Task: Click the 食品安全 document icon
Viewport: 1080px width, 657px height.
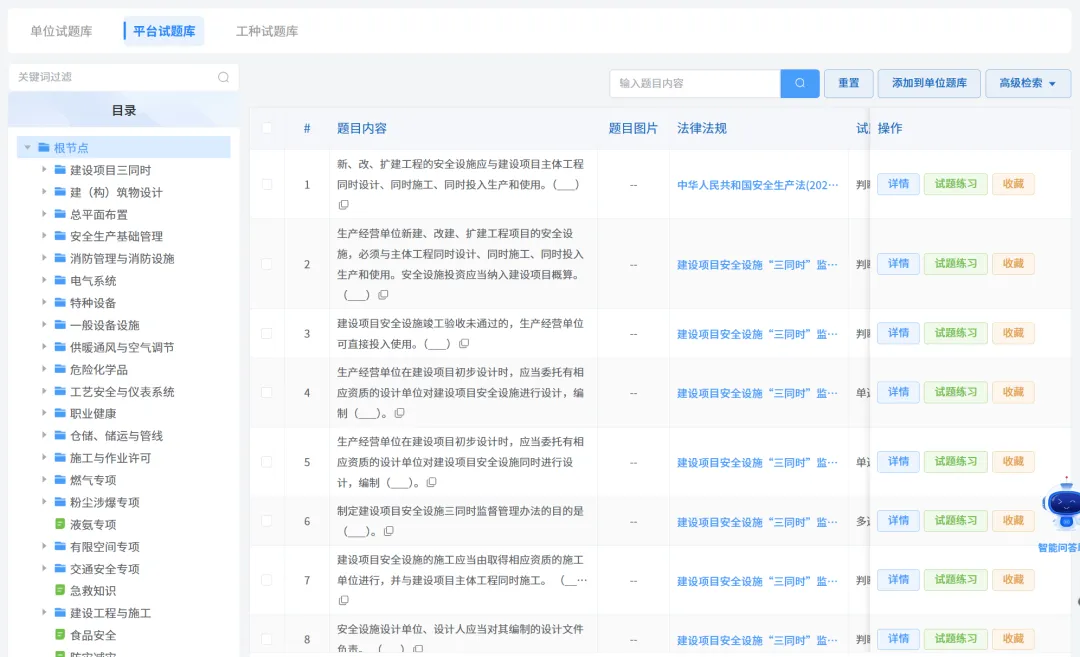Action: tap(60, 634)
